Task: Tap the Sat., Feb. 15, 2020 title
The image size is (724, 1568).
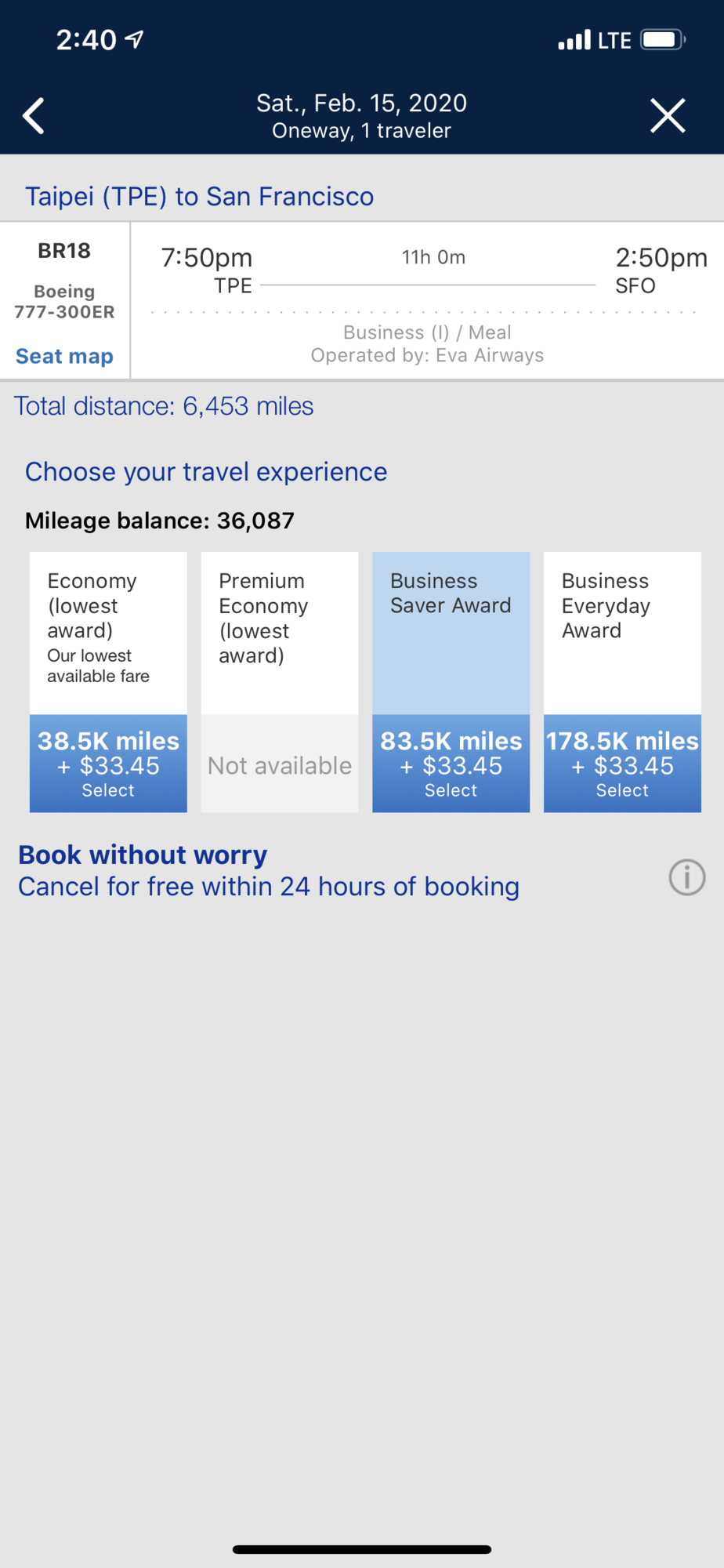Action: pos(362,103)
